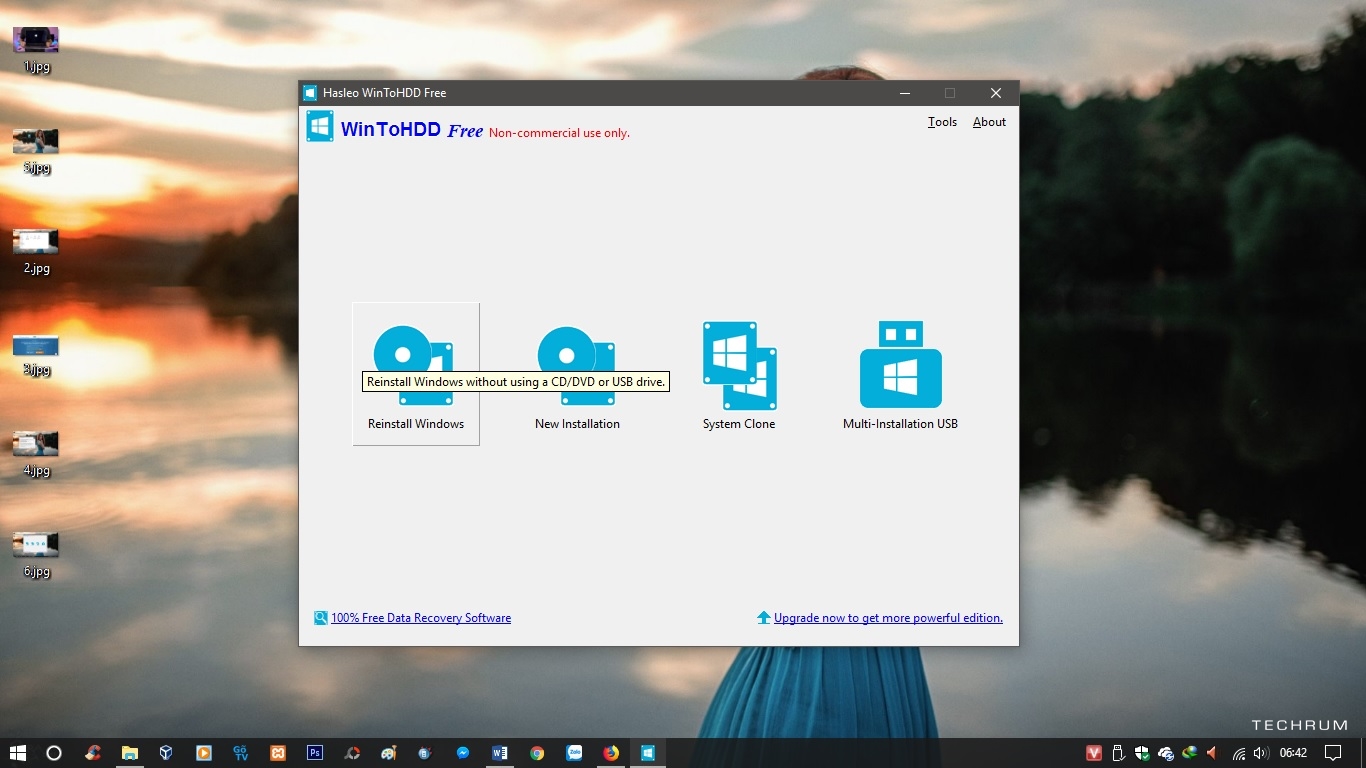Launch Photoshop from the taskbar
The width and height of the screenshot is (1366, 768).
(x=315, y=753)
